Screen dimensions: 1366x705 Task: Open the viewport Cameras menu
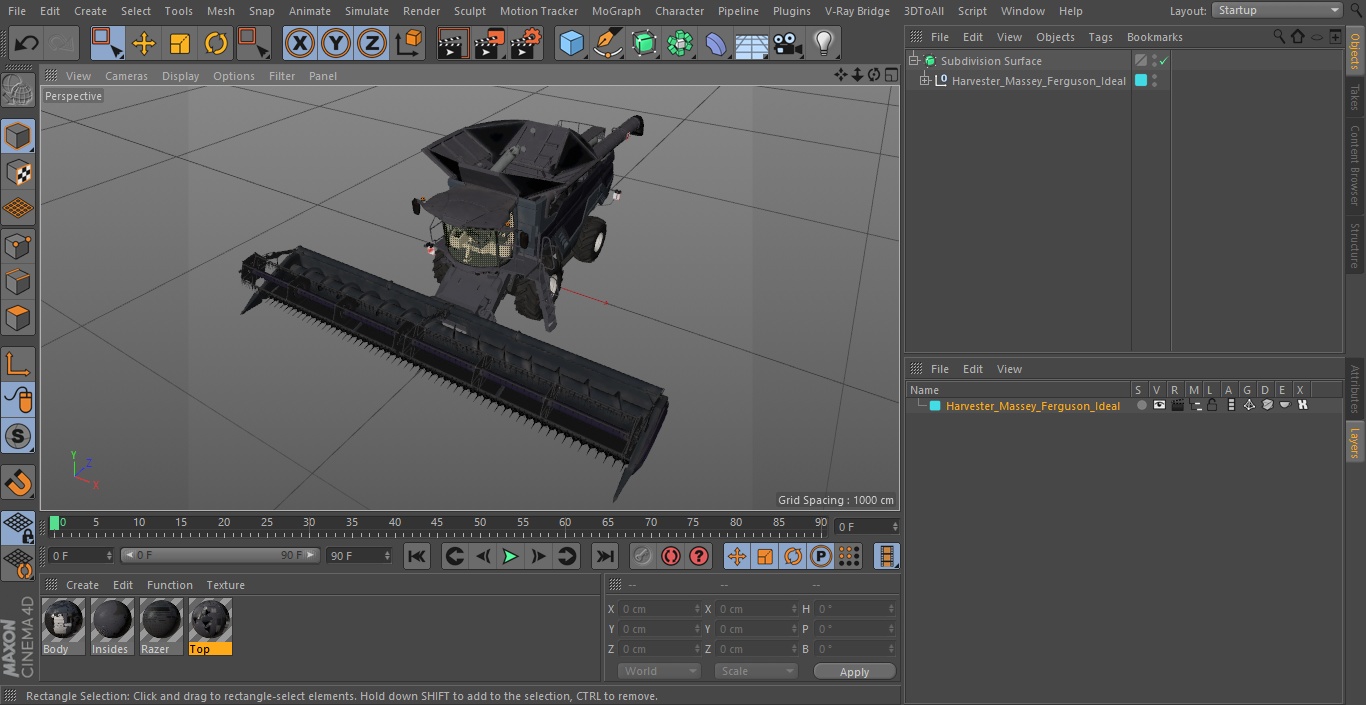pos(126,76)
